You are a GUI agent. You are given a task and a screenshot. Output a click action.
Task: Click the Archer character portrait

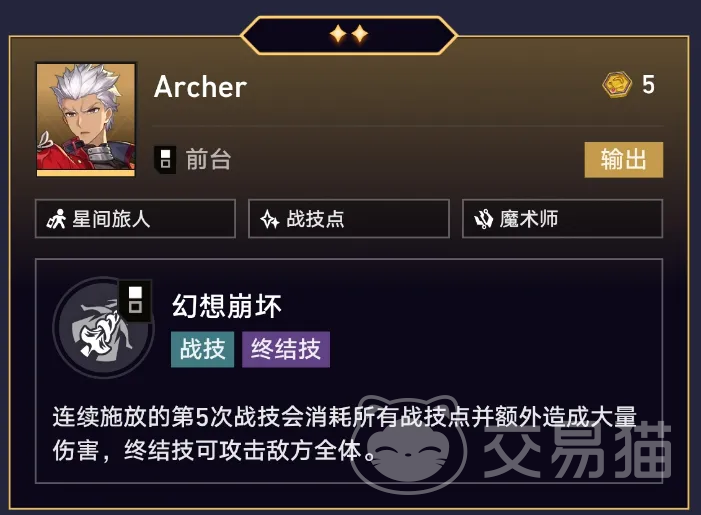tap(85, 119)
